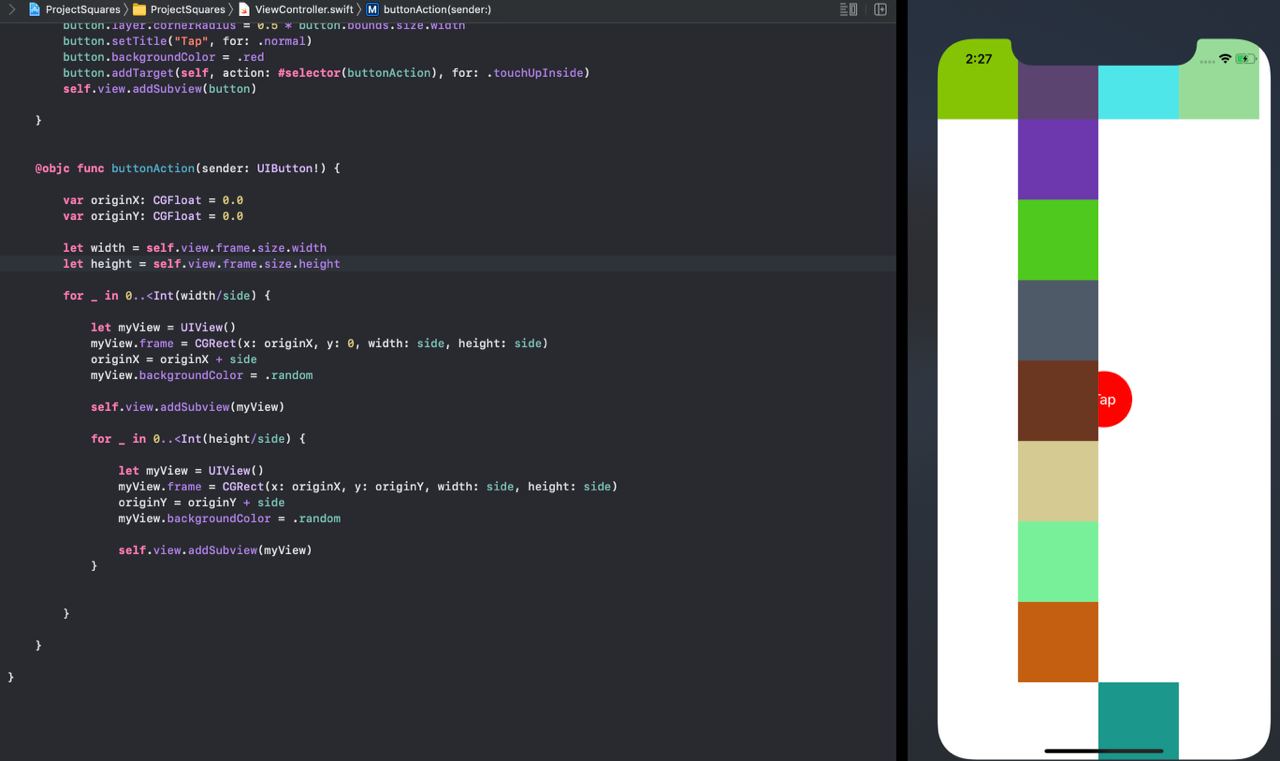Click the 'for _ in 0..<Int(height/side) {' line
Screen dimensions: 1280x761
point(198,439)
